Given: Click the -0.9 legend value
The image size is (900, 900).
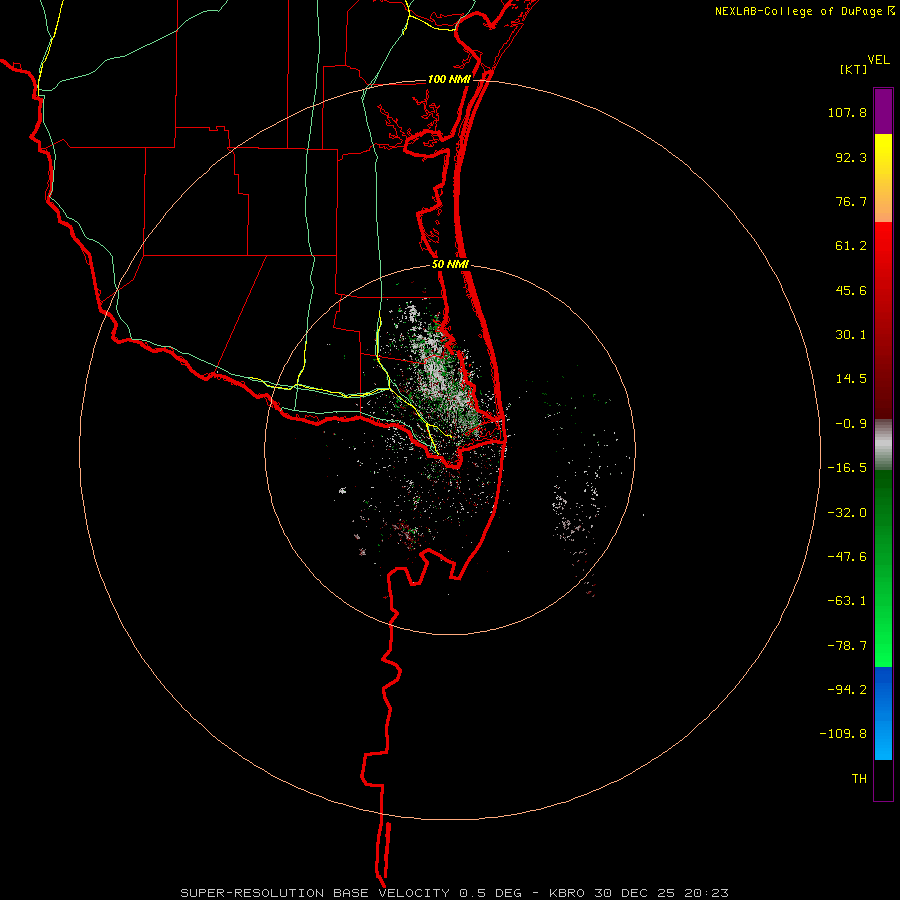Looking at the screenshot, I should 851,424.
